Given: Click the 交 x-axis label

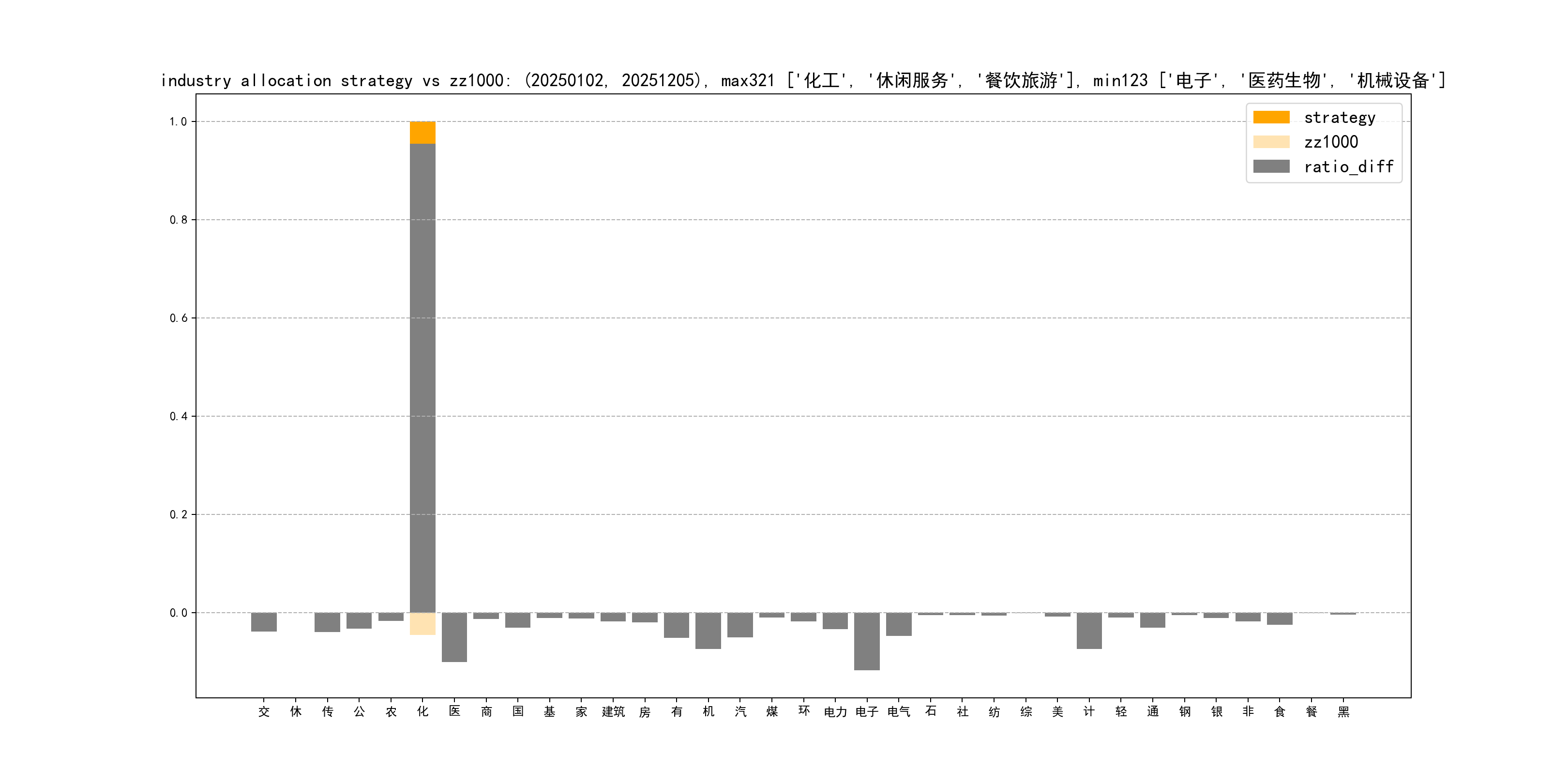Looking at the screenshot, I should (x=264, y=711).
